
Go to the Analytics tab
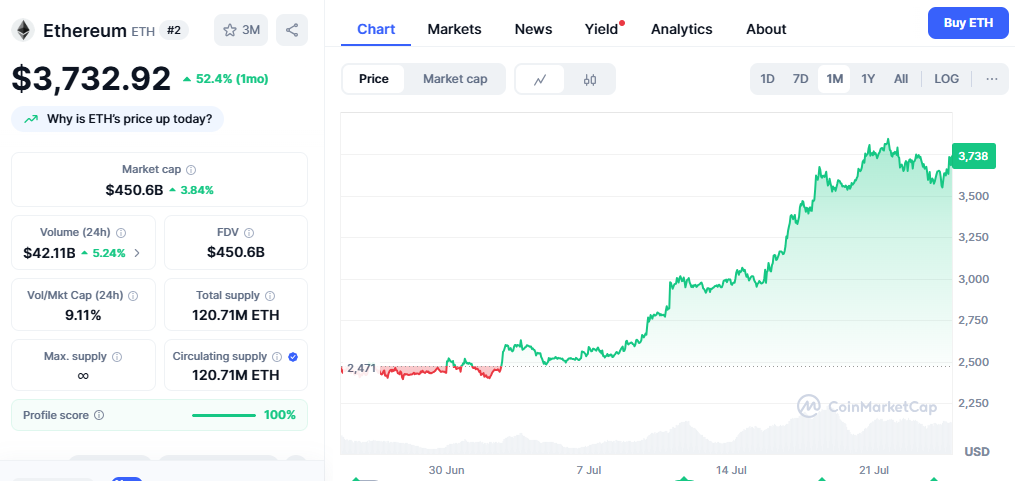pos(682,29)
